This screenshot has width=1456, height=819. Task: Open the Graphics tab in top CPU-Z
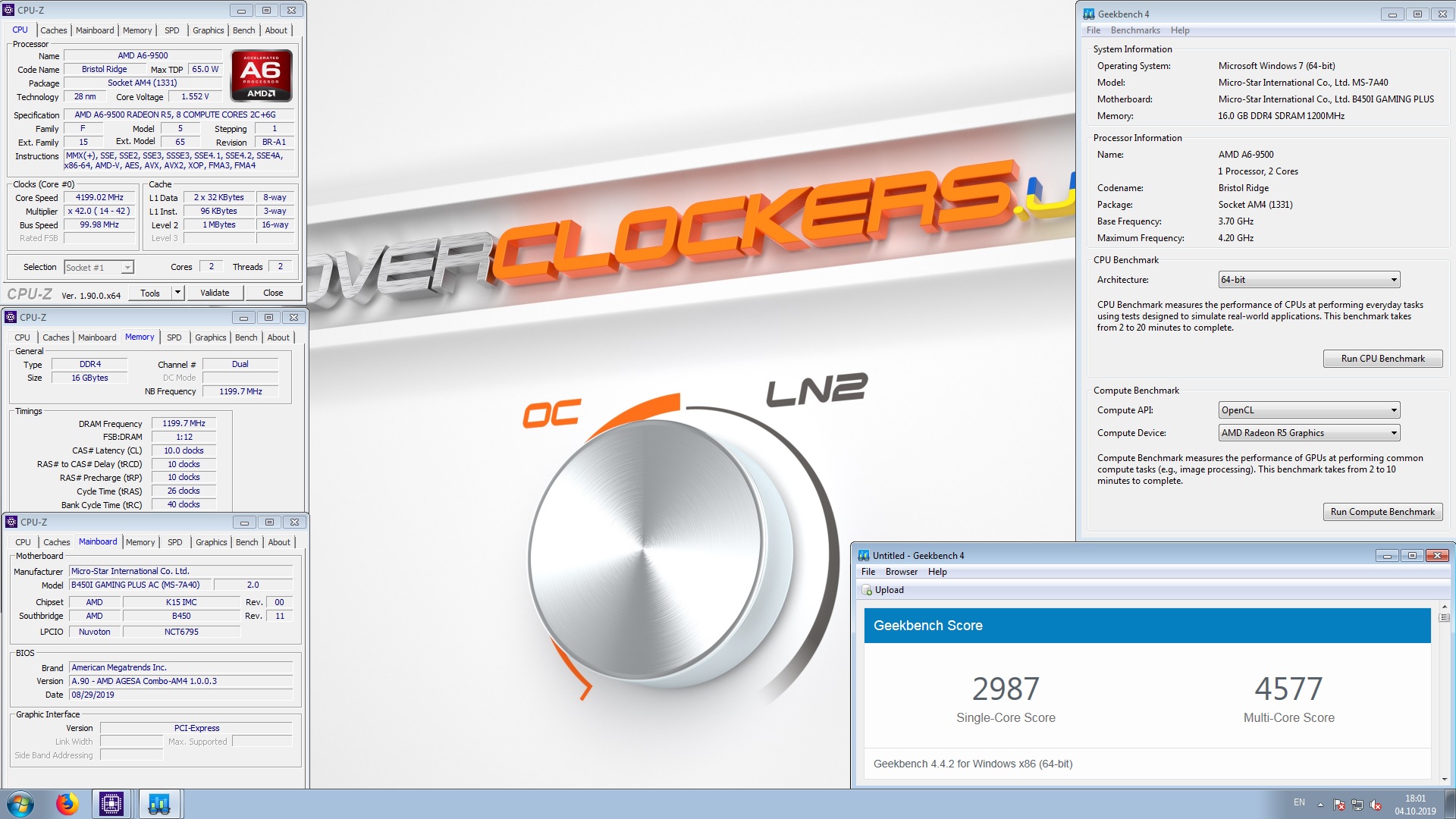(208, 30)
